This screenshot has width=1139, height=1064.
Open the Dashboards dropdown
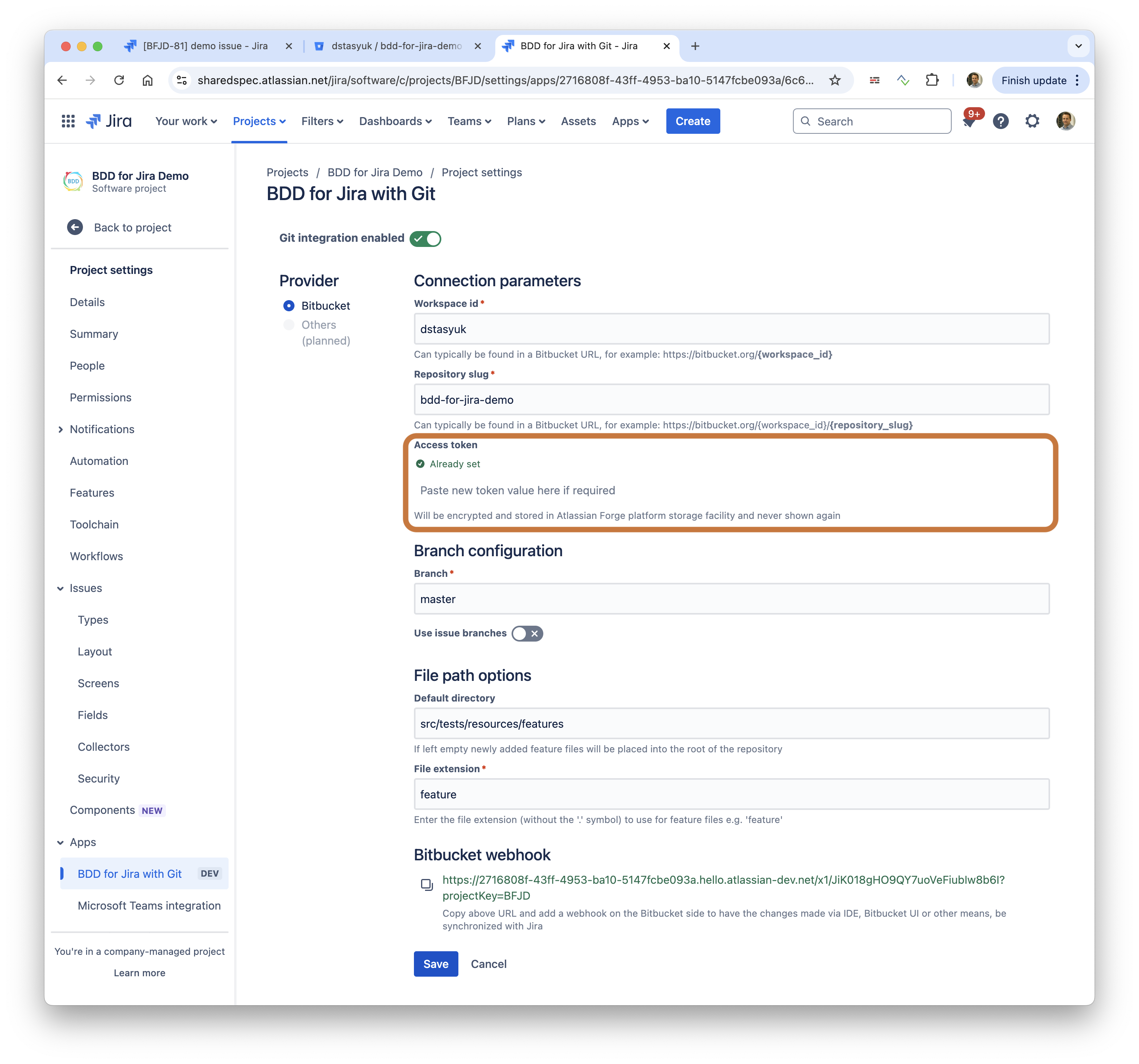(x=395, y=121)
